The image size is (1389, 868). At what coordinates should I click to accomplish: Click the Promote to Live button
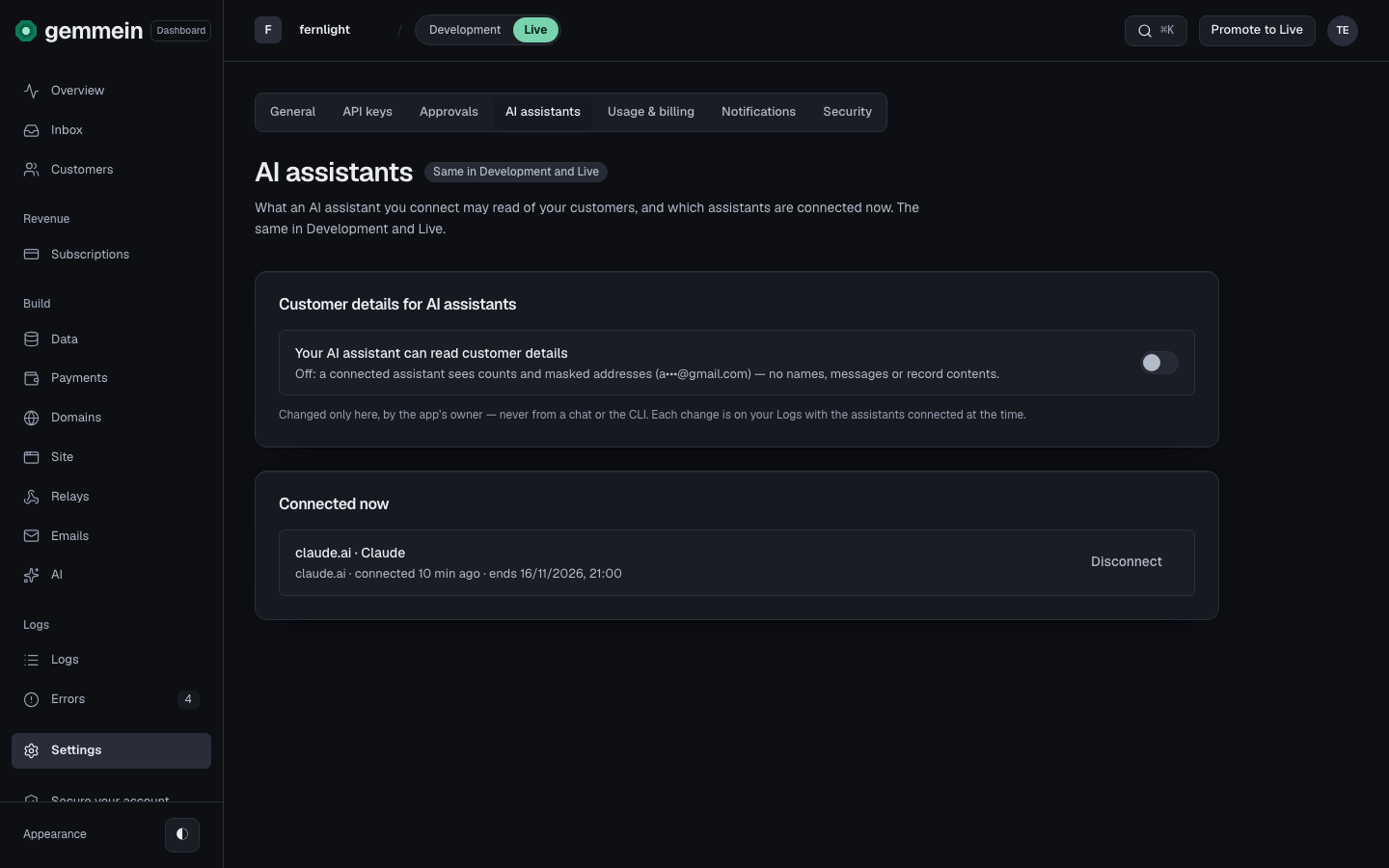coord(1257,30)
